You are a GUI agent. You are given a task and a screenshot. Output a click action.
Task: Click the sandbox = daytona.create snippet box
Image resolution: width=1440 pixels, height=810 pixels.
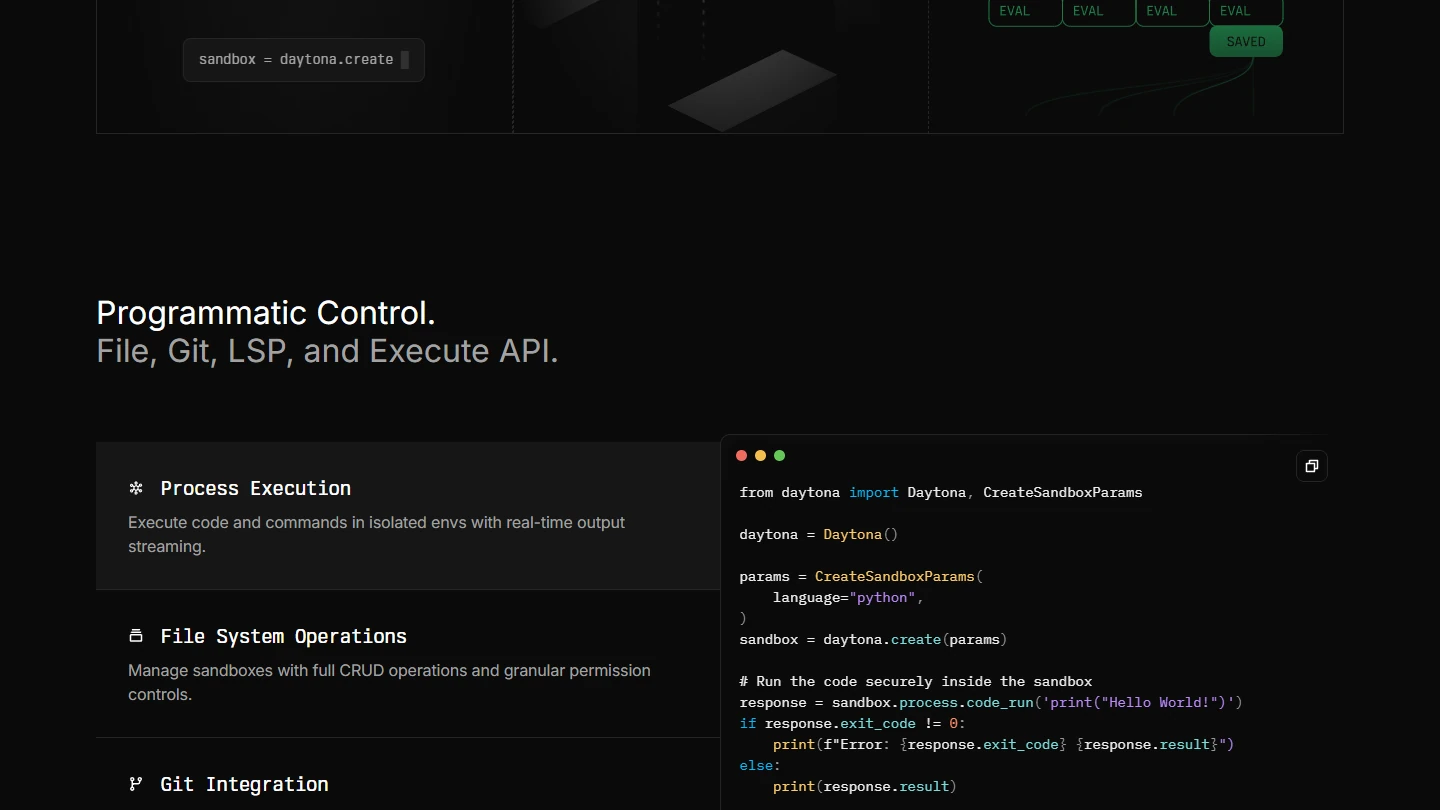303,60
